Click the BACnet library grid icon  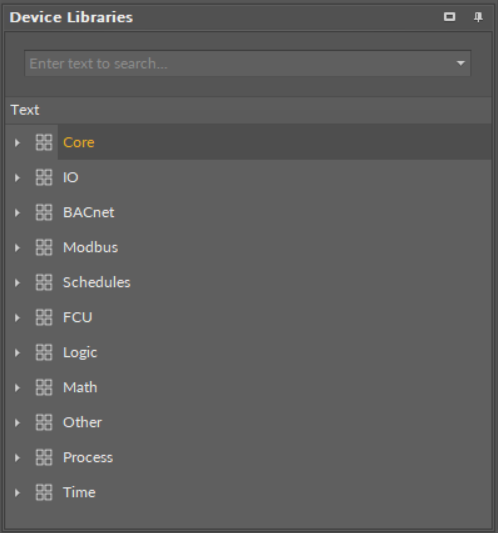tap(44, 212)
